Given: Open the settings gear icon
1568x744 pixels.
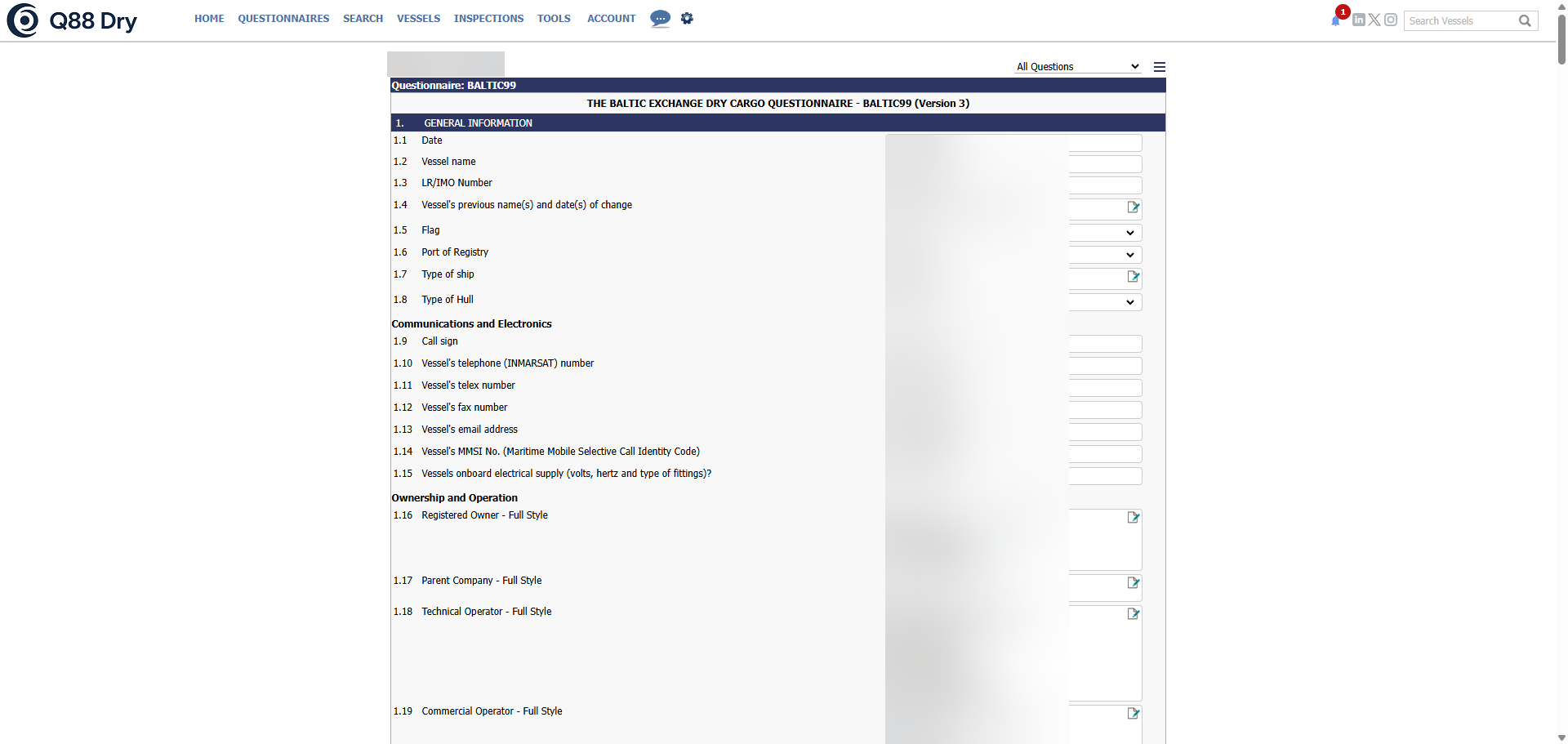Looking at the screenshot, I should [x=687, y=18].
